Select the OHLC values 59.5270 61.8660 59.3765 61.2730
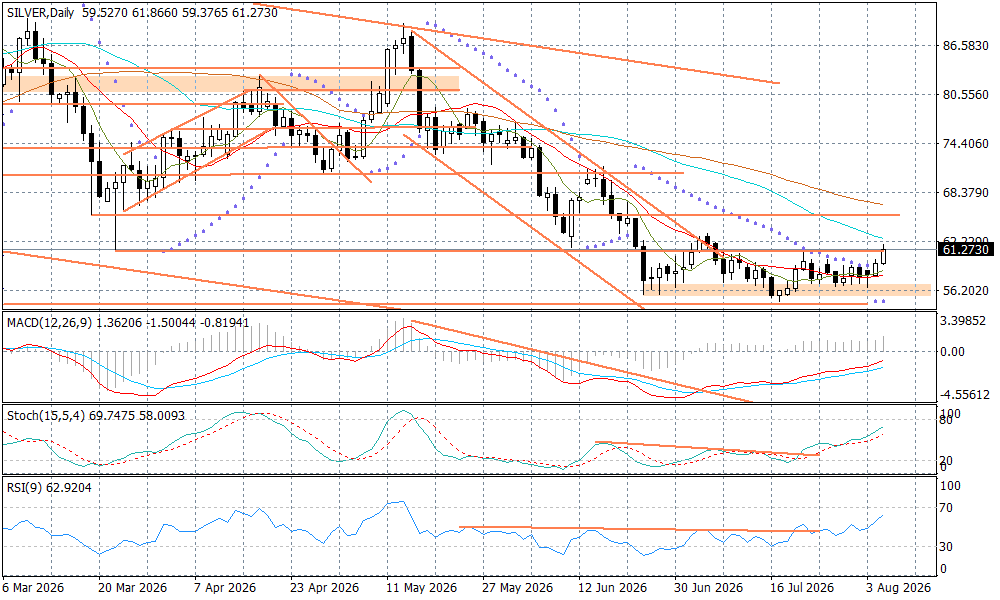Viewport: 1000px width, 600px height. 180,12
